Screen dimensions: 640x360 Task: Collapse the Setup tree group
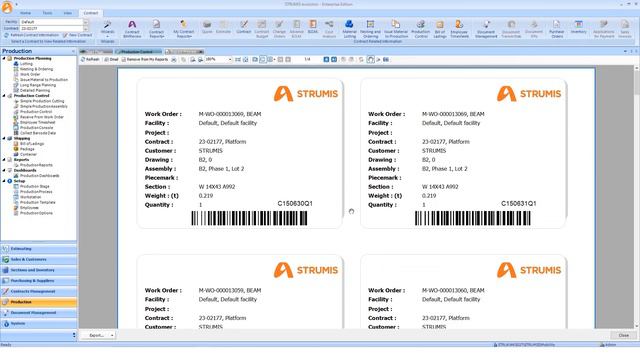4,181
